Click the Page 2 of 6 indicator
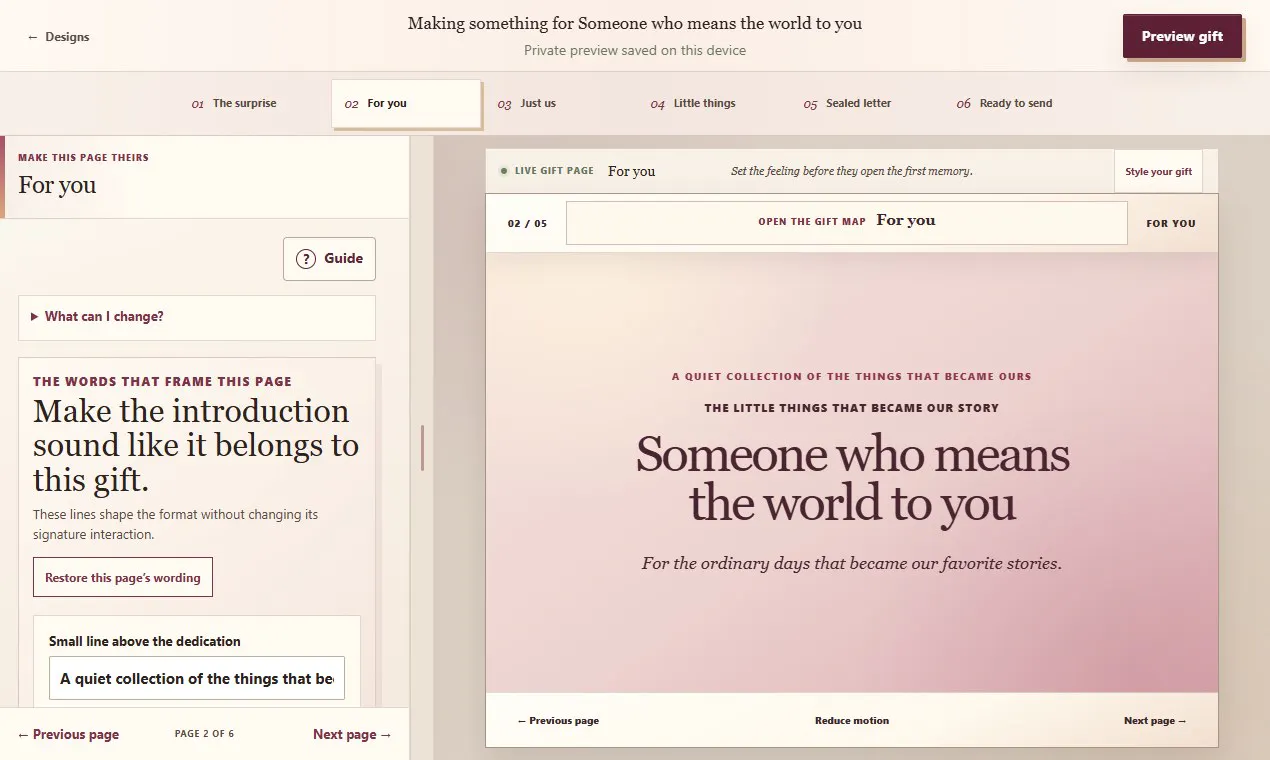The height and width of the screenshot is (760, 1270). click(x=204, y=734)
